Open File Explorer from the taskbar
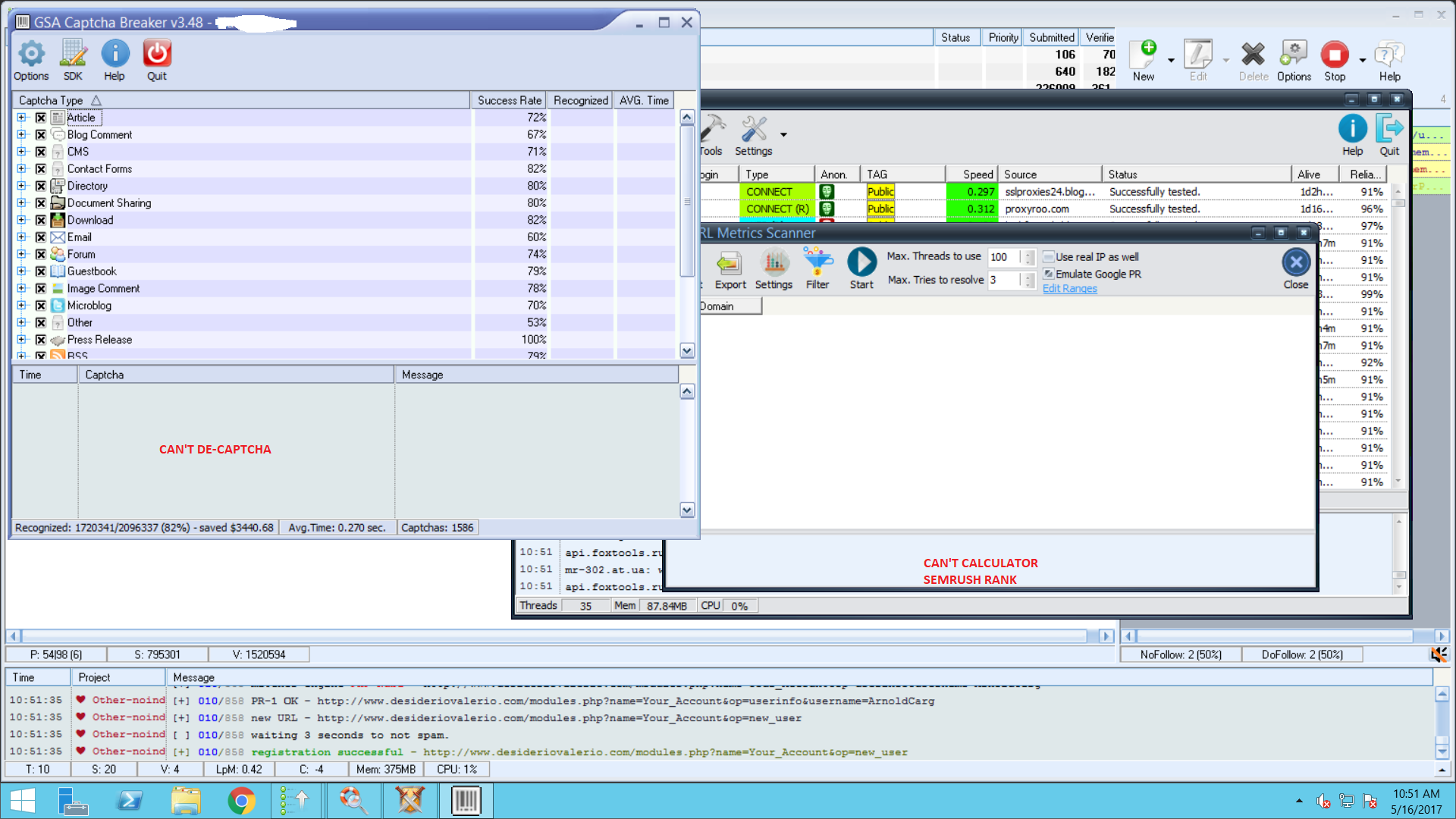Image resolution: width=1456 pixels, height=819 pixels. [x=186, y=801]
